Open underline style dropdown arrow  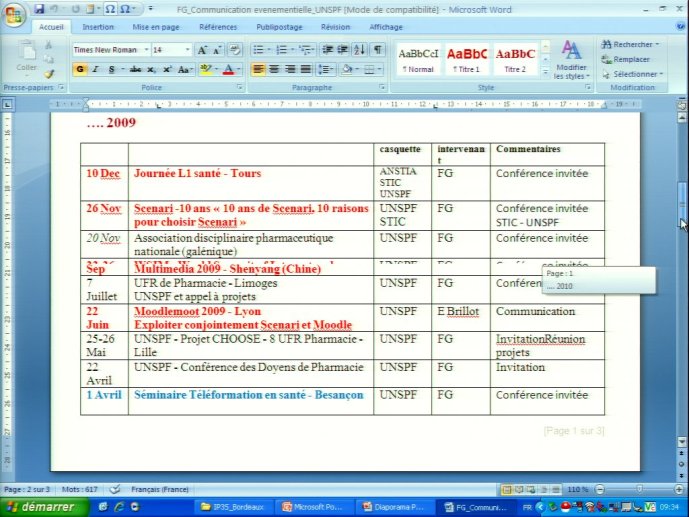[123, 69]
